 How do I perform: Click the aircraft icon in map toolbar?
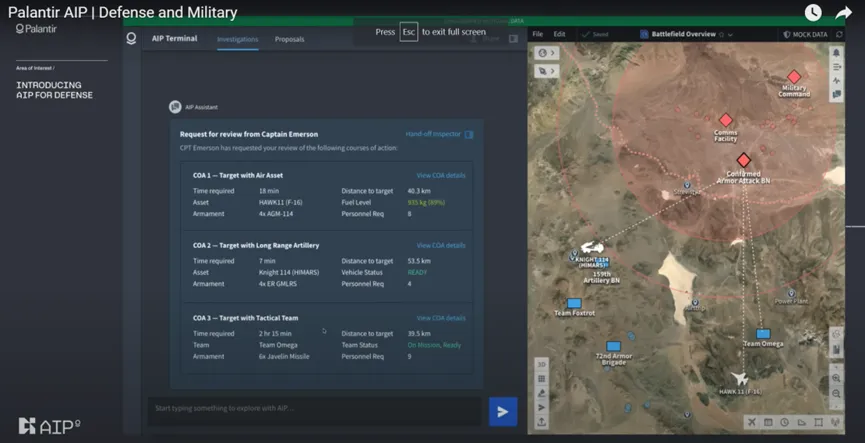point(752,422)
